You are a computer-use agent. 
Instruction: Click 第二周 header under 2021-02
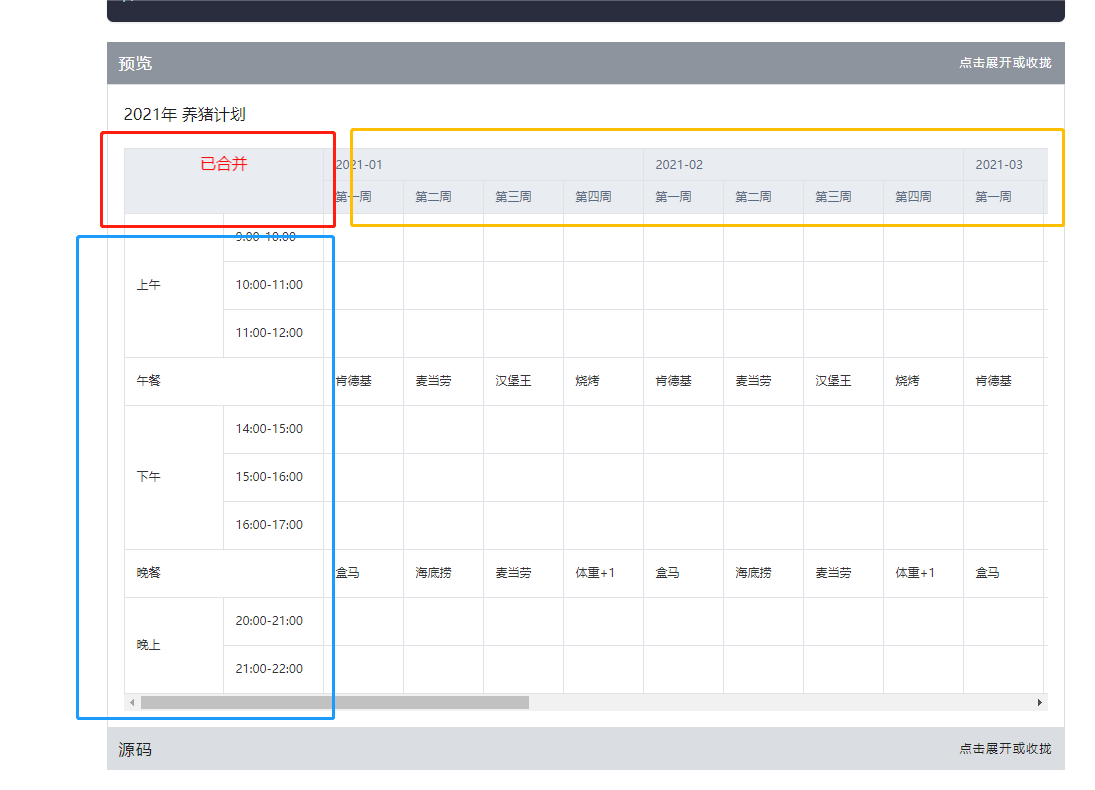(x=763, y=197)
